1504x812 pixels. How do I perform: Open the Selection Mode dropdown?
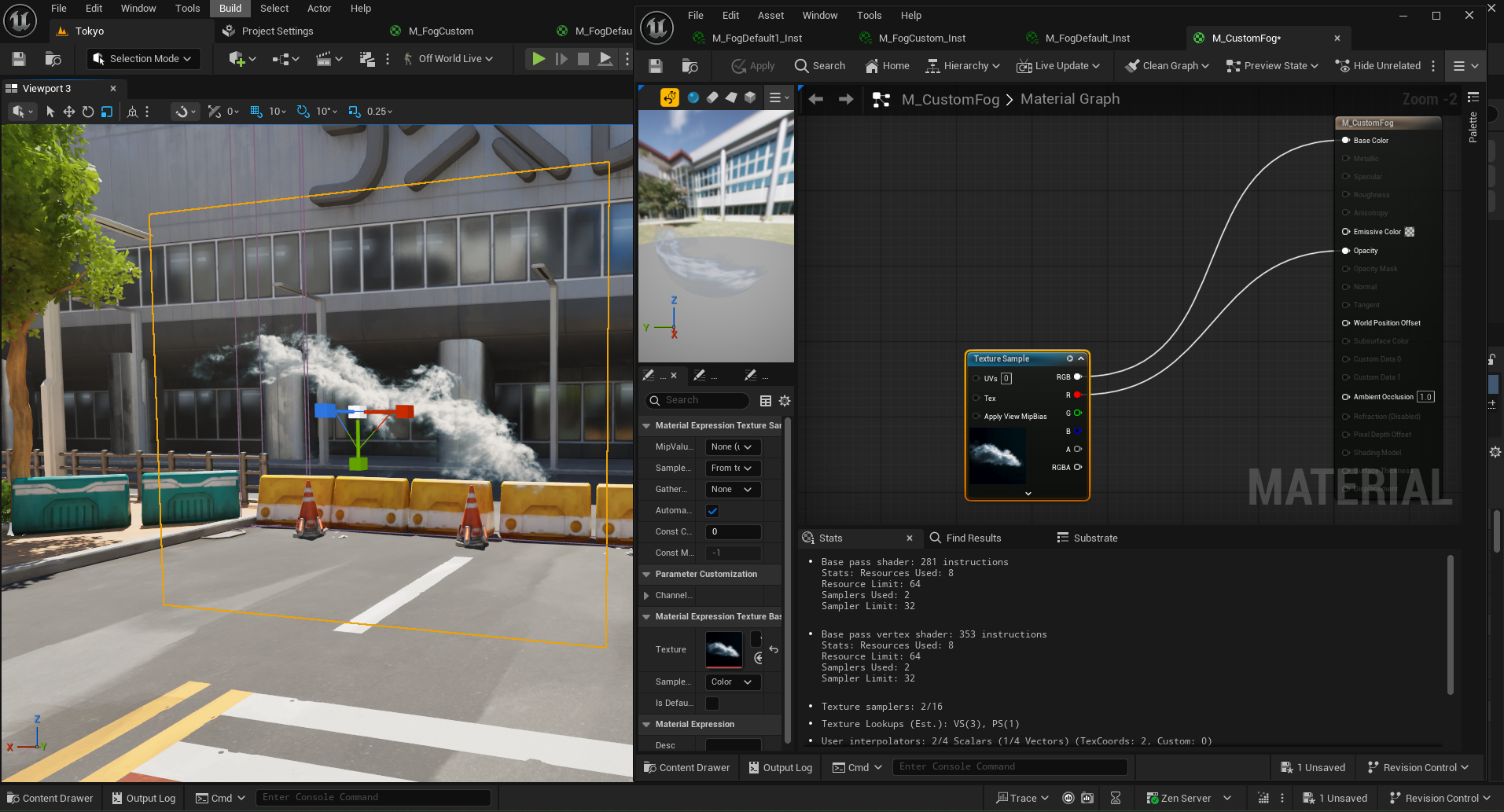[142, 59]
